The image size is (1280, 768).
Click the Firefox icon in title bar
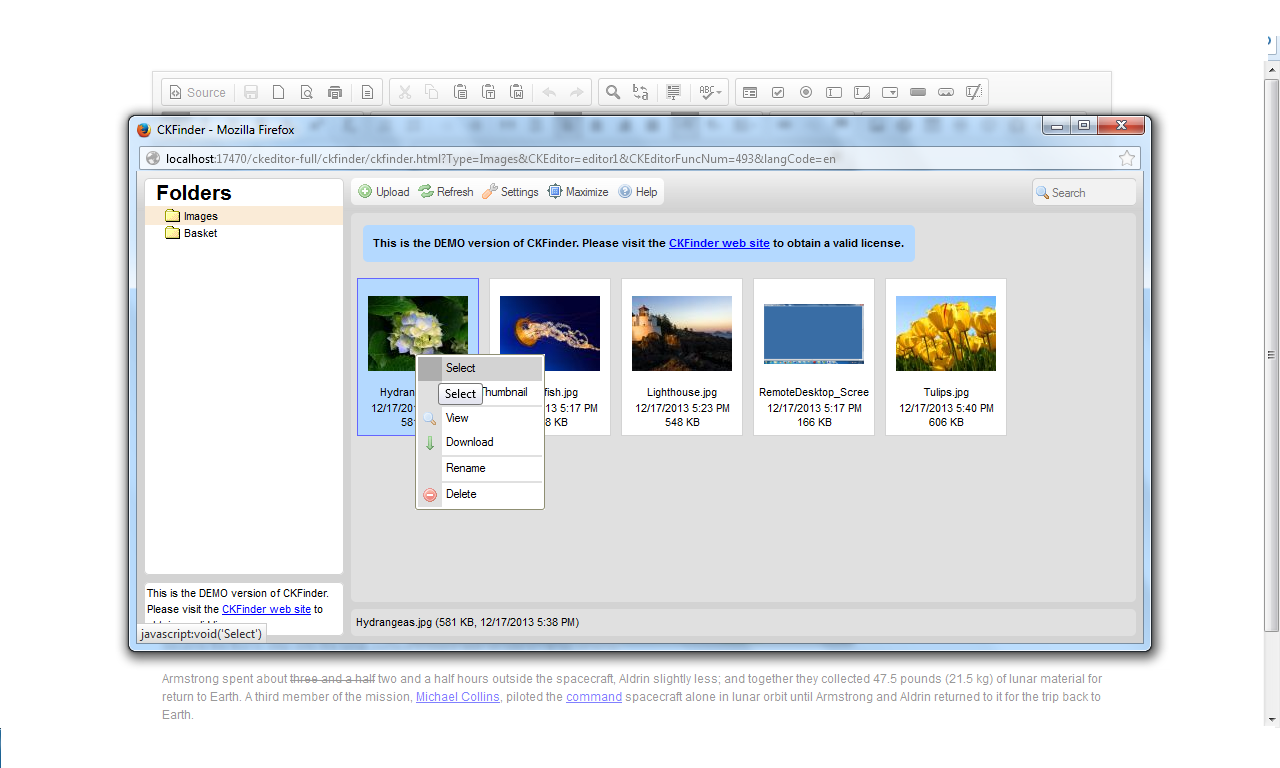click(x=144, y=129)
